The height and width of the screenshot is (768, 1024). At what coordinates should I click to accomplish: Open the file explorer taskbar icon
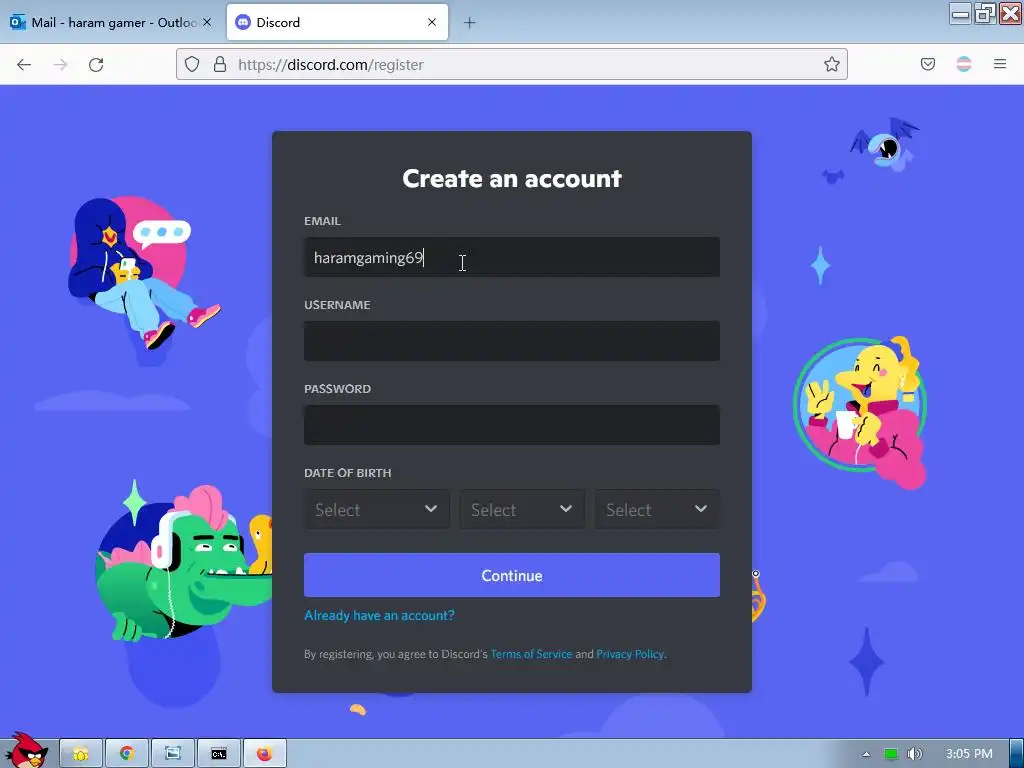point(81,754)
